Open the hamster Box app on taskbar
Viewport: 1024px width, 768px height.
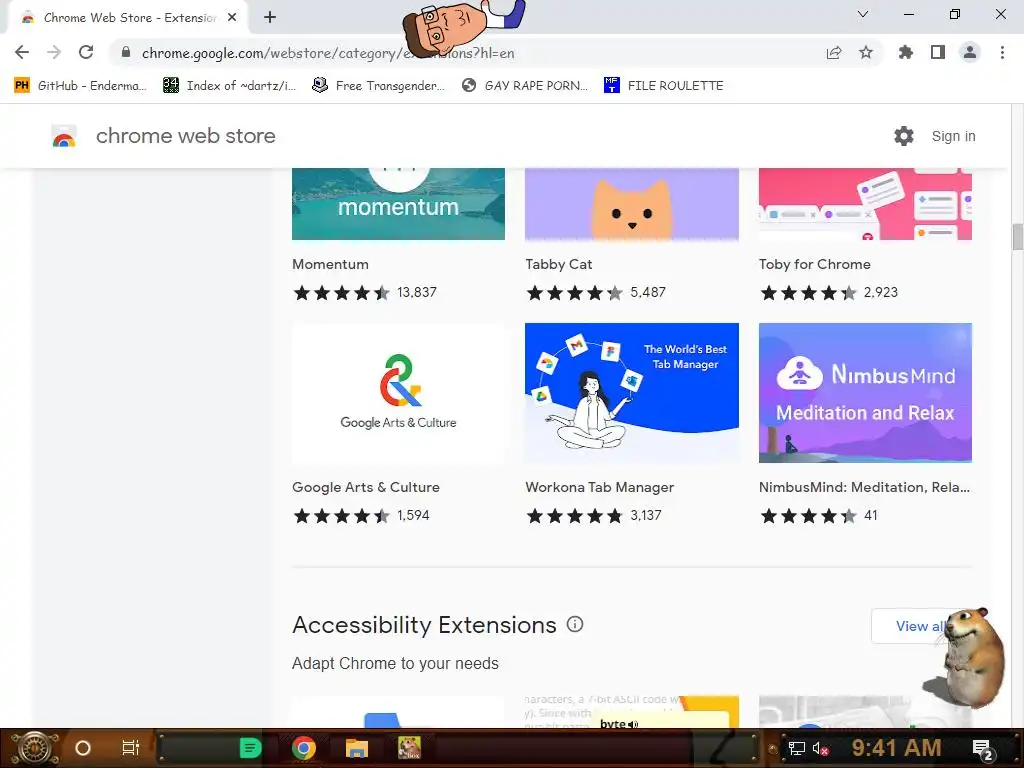(x=409, y=748)
